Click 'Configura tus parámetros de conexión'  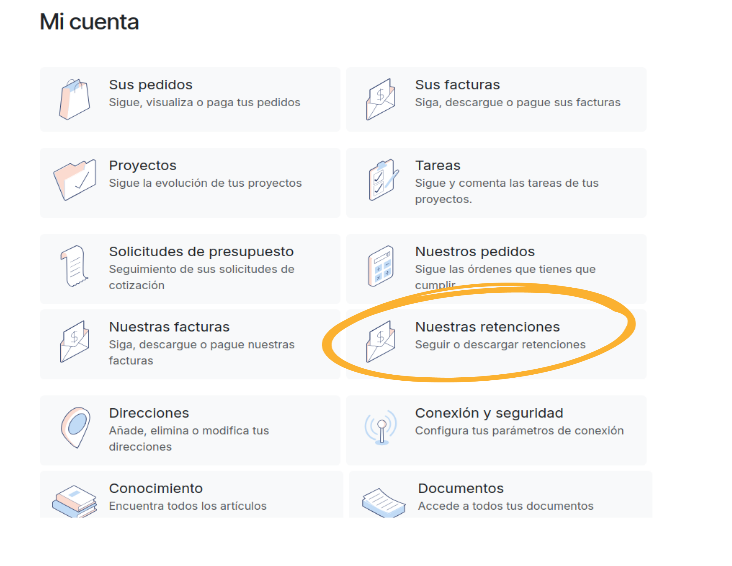[519, 431]
